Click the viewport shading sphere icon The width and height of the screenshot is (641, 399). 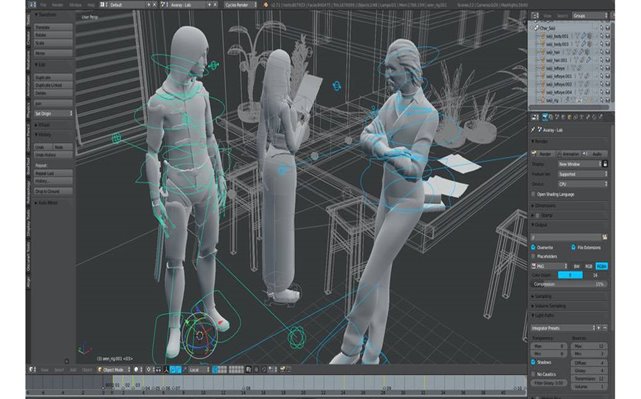136,370
